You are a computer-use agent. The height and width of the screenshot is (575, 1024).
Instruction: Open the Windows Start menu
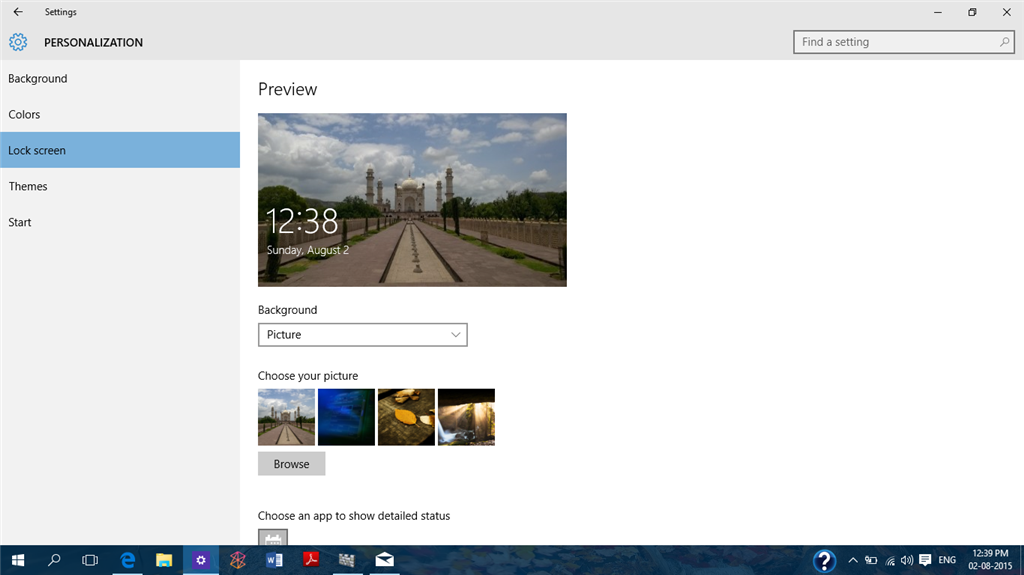pos(18,560)
